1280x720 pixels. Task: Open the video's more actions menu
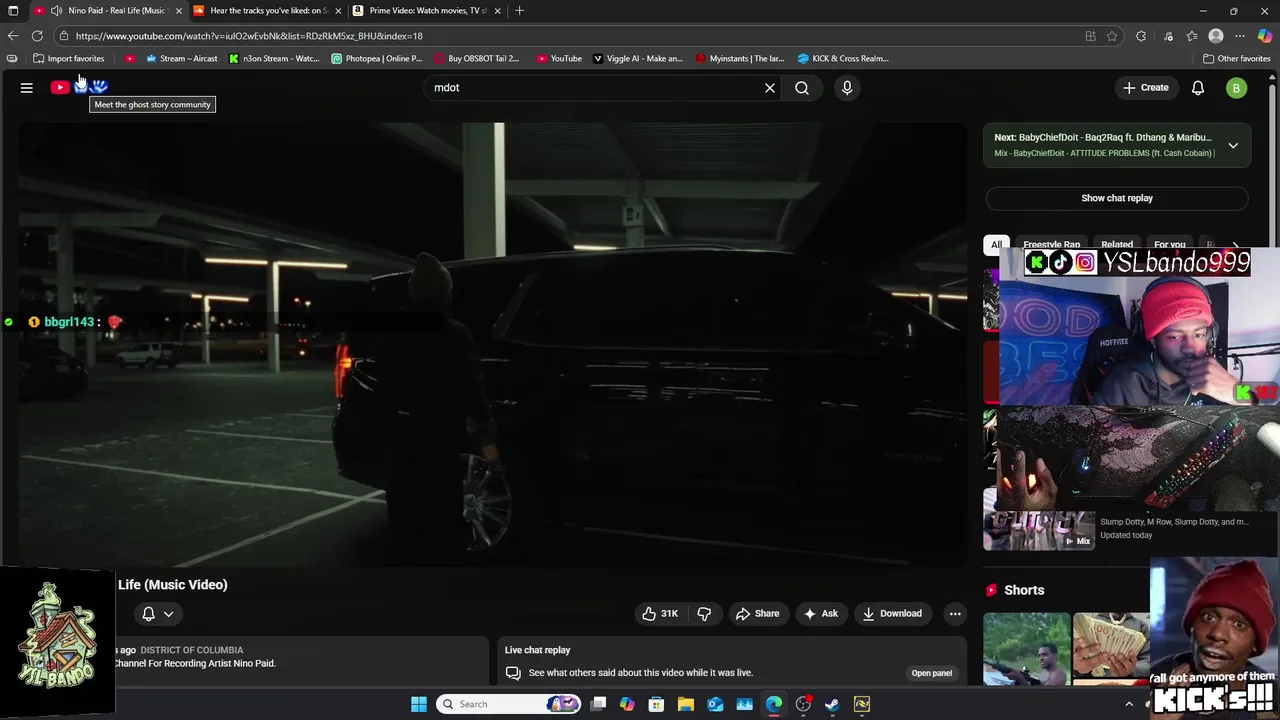point(955,614)
